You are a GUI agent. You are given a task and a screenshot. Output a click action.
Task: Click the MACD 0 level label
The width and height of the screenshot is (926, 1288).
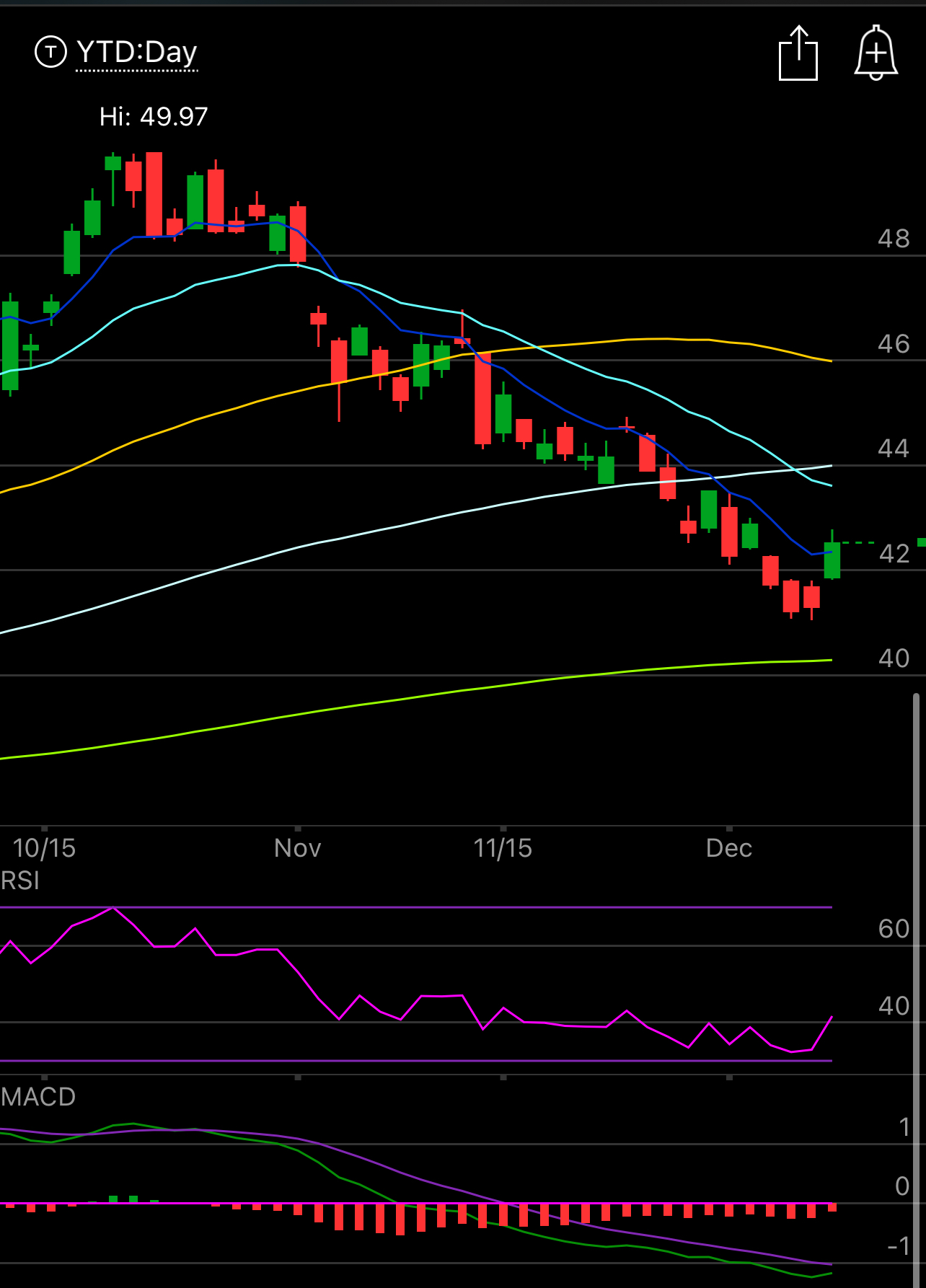point(902,1186)
